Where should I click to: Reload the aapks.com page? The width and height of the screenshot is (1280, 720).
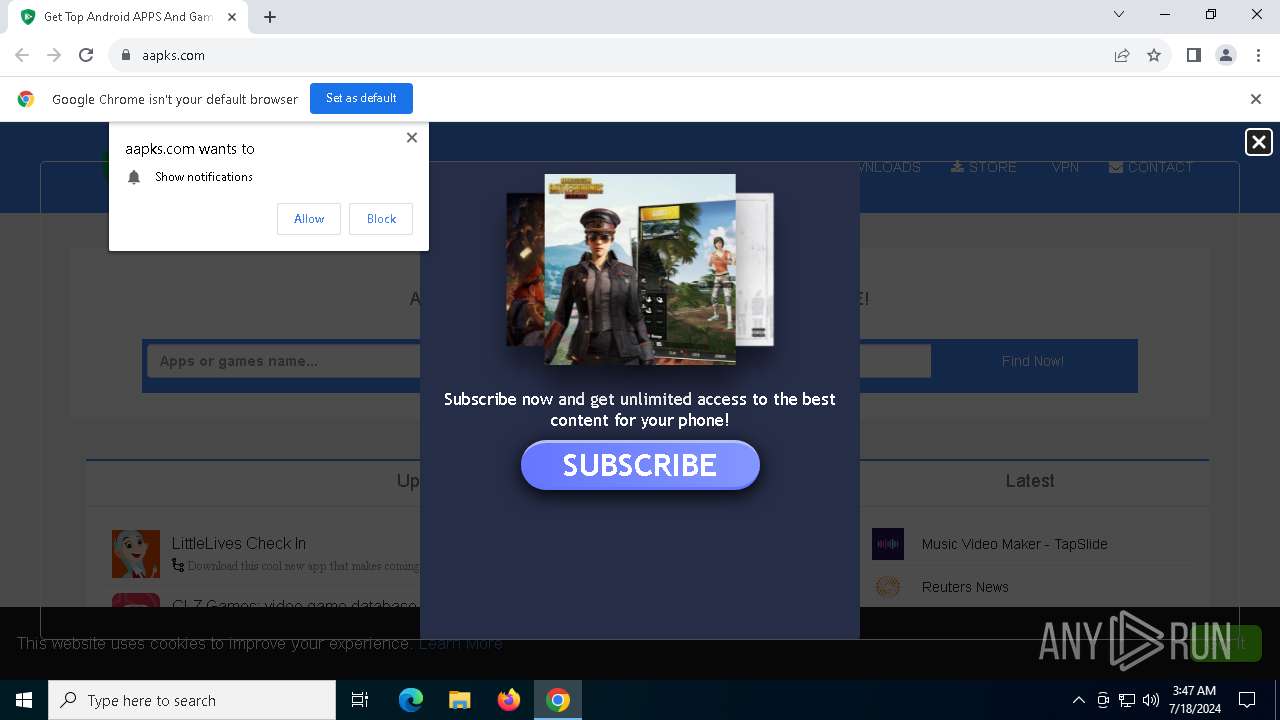pyautogui.click(x=86, y=55)
